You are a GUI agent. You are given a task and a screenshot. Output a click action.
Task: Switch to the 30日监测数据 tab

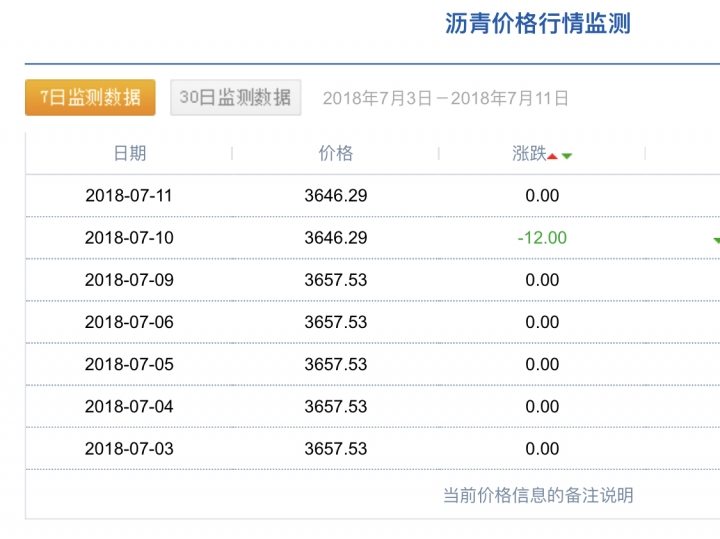236,97
